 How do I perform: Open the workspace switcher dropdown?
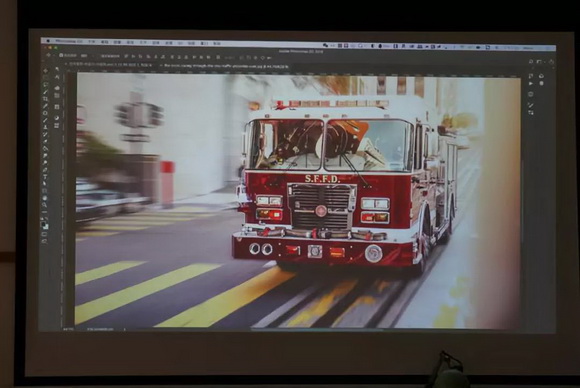click(x=539, y=62)
